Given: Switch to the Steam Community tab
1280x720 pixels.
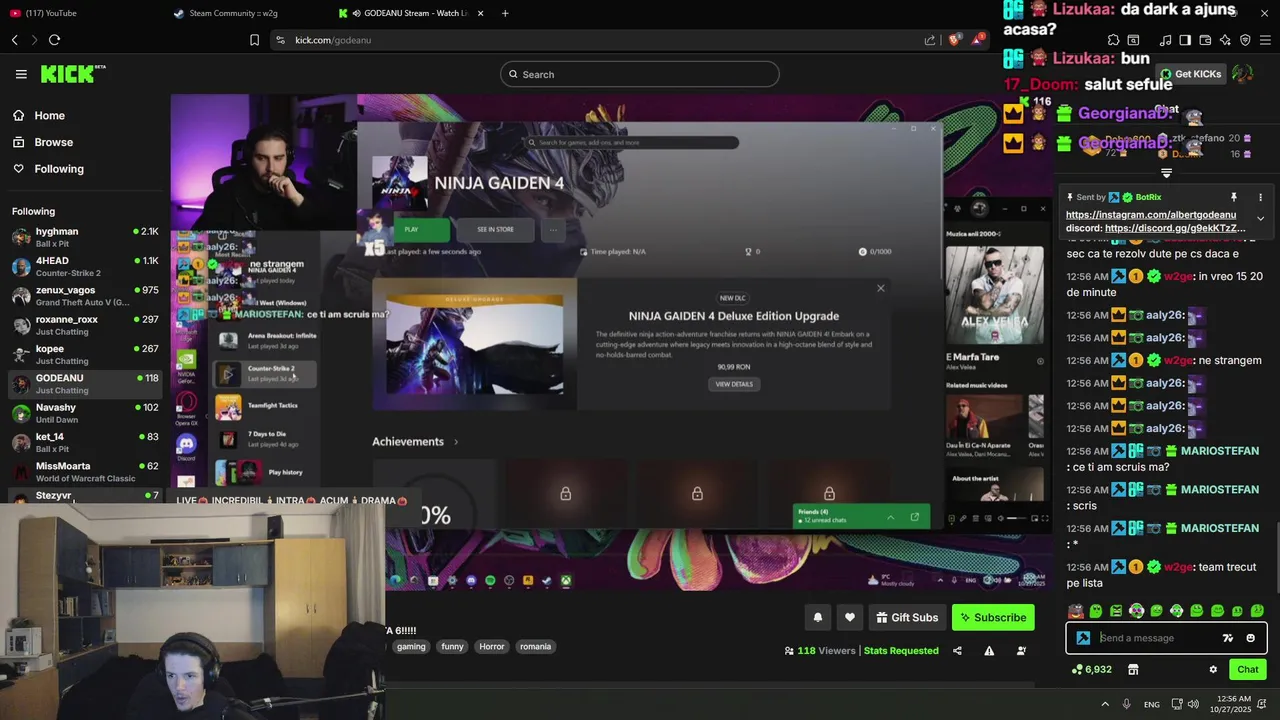Looking at the screenshot, I should click(x=245, y=13).
